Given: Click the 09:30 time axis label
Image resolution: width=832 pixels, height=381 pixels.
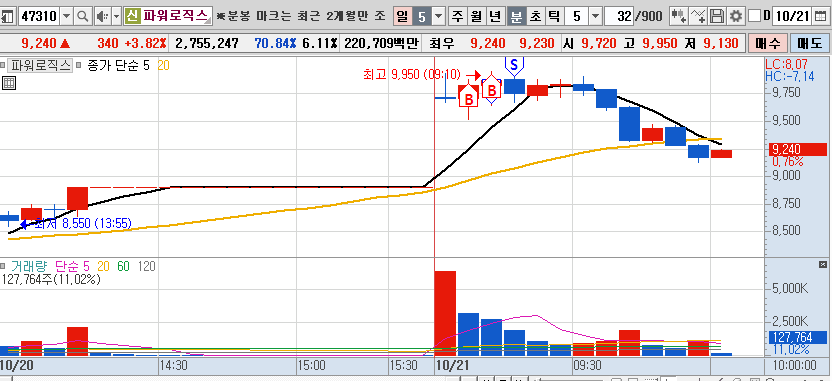Looking at the screenshot, I should pos(586,366).
